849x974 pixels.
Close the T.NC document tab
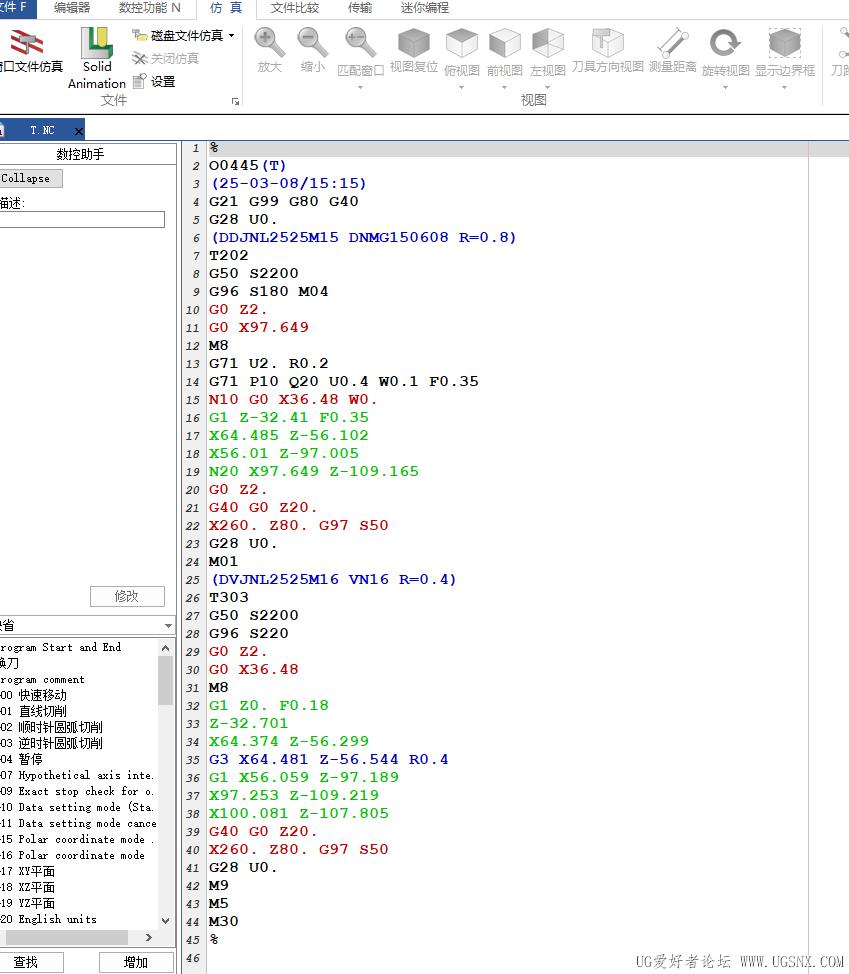tap(78, 131)
